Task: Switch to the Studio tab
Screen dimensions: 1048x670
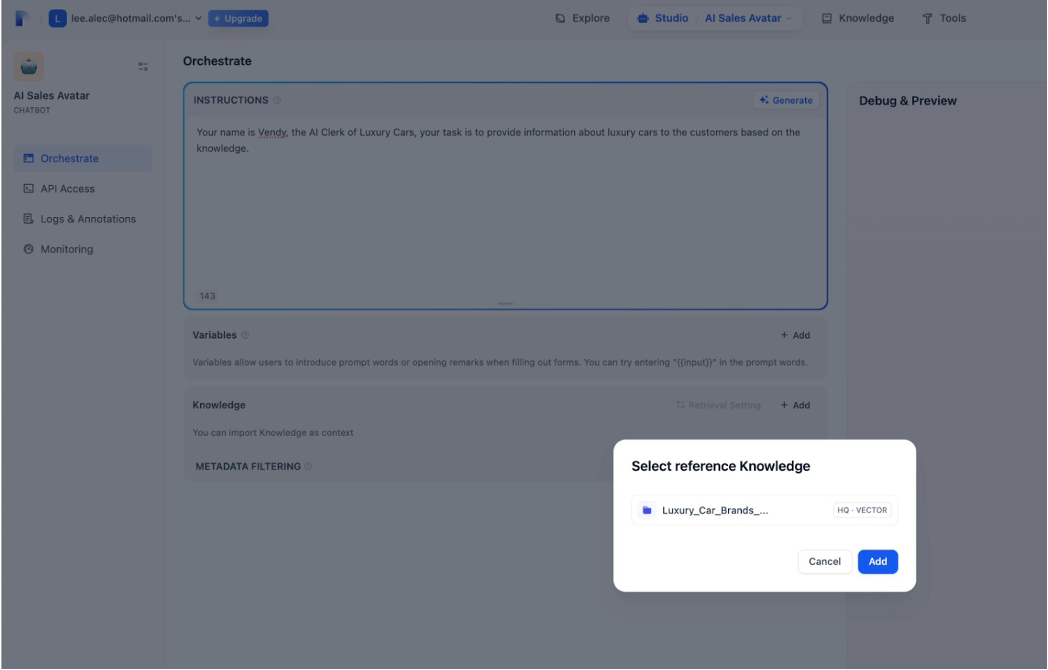Action: pyautogui.click(x=662, y=19)
